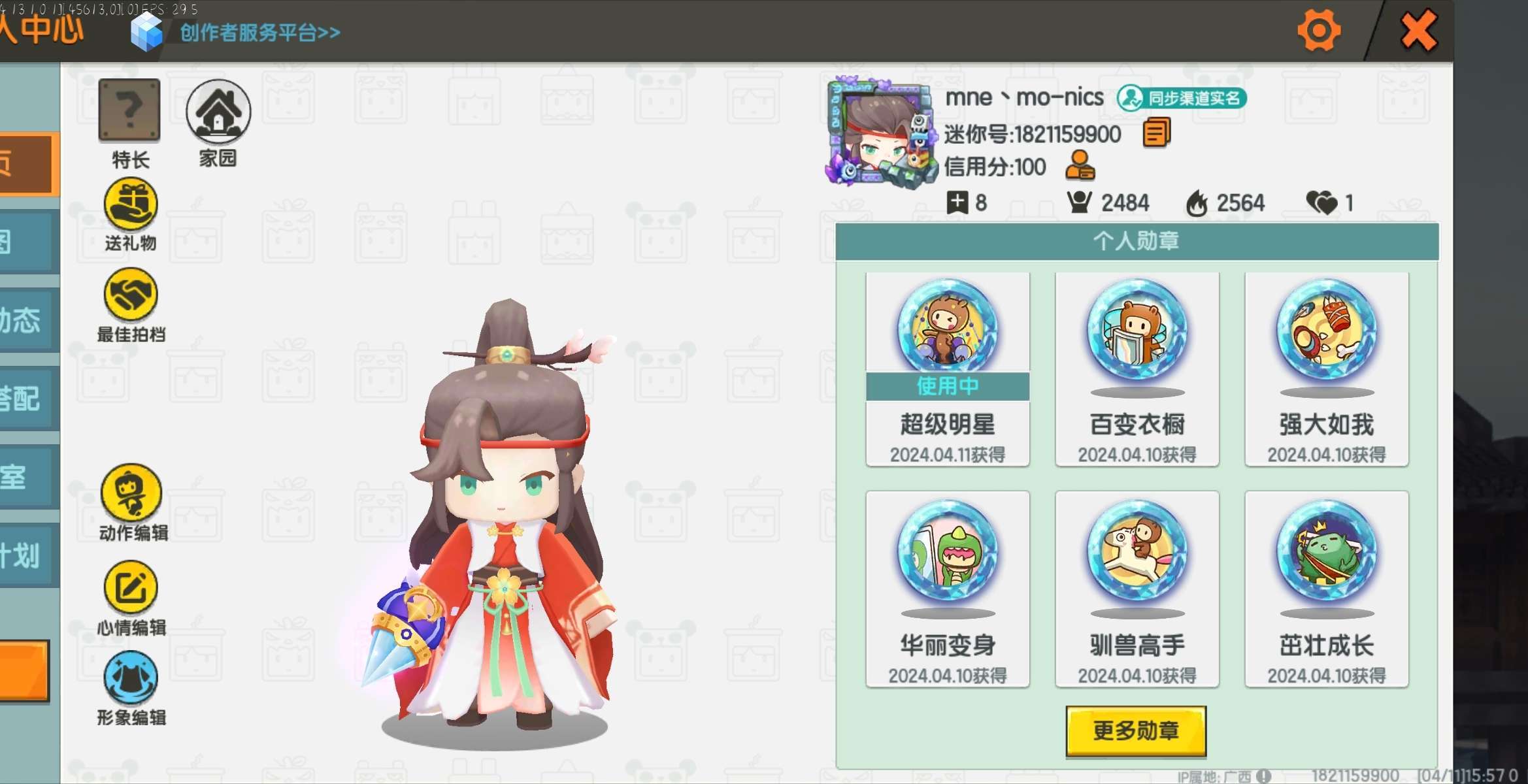Select the 百变衣橱 medal
Screen dimensions: 1528x784
coord(1137,369)
